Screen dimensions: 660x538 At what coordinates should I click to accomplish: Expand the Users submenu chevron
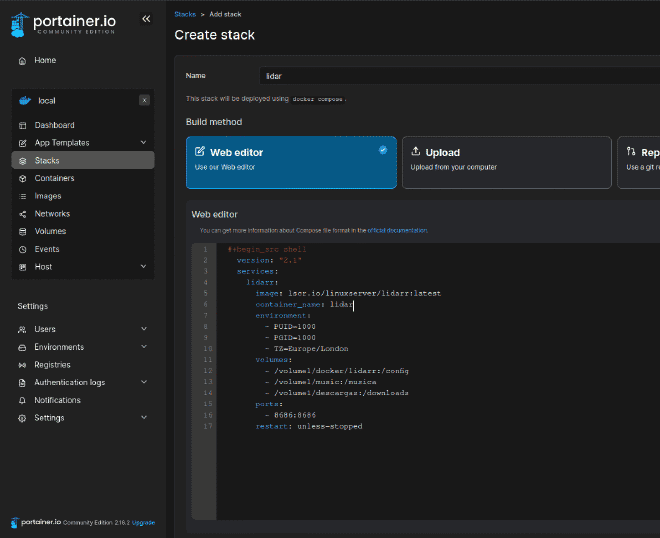click(144, 328)
